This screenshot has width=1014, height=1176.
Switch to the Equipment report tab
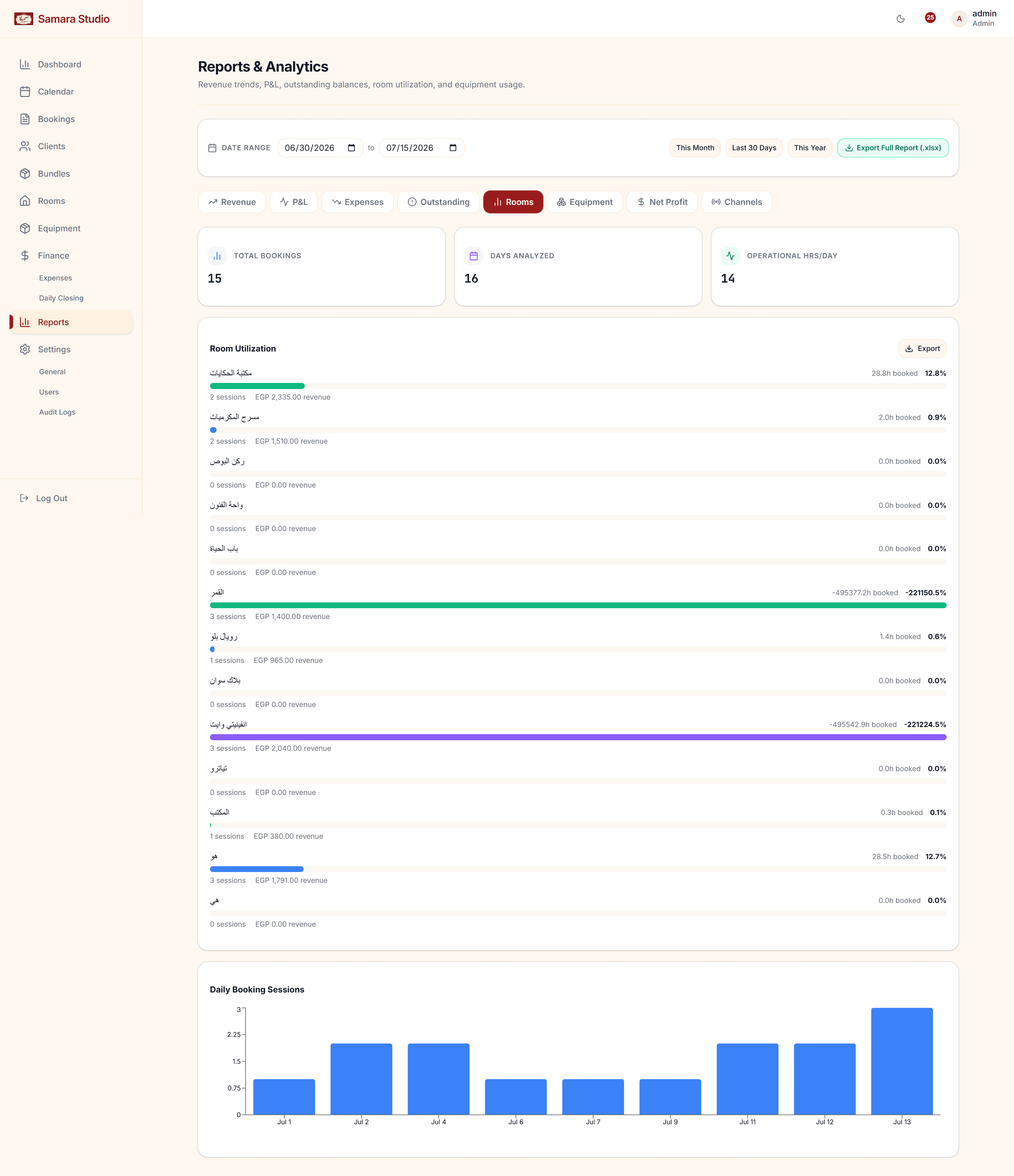(584, 202)
